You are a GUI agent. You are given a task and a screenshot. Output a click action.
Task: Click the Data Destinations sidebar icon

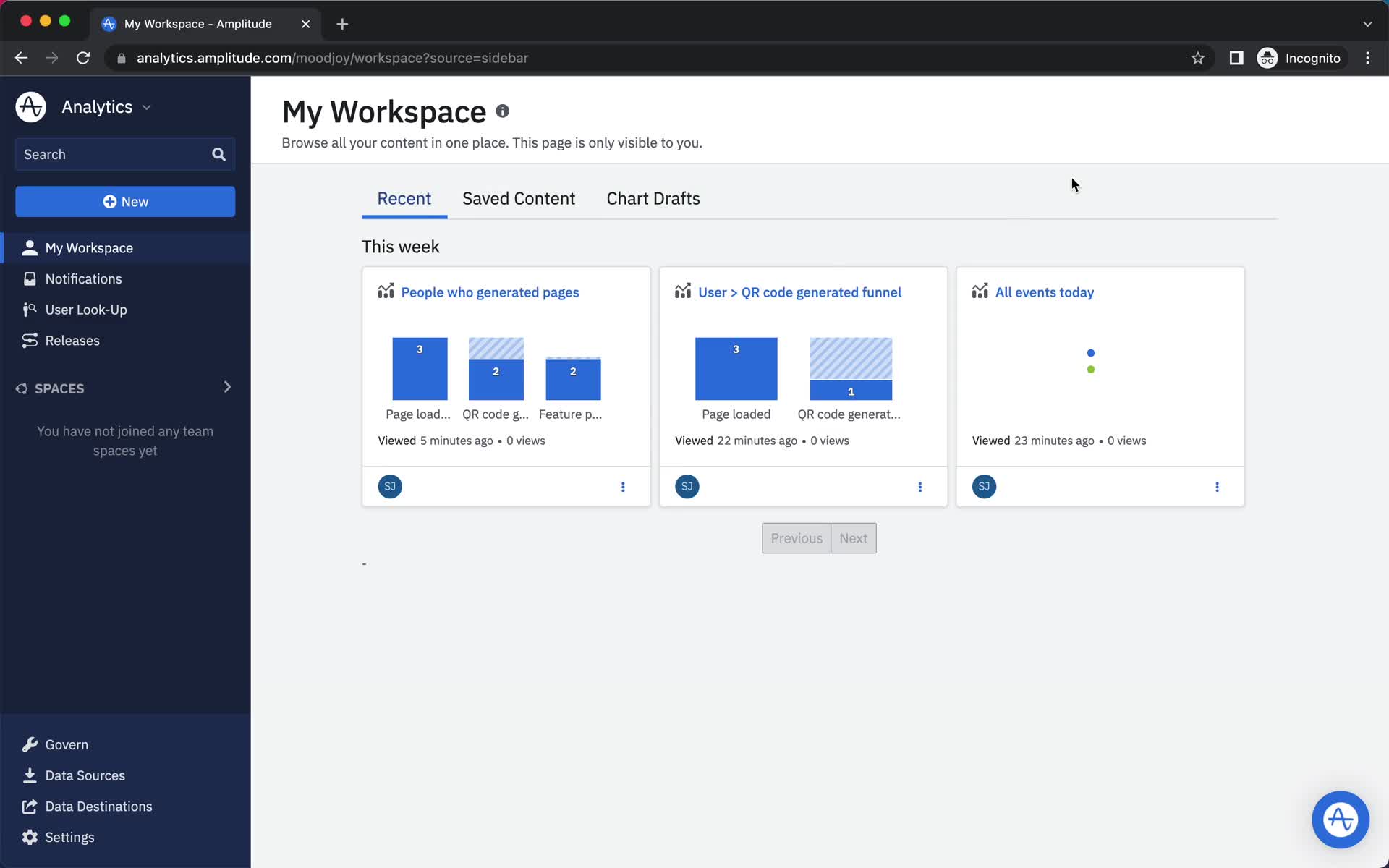coord(29,805)
